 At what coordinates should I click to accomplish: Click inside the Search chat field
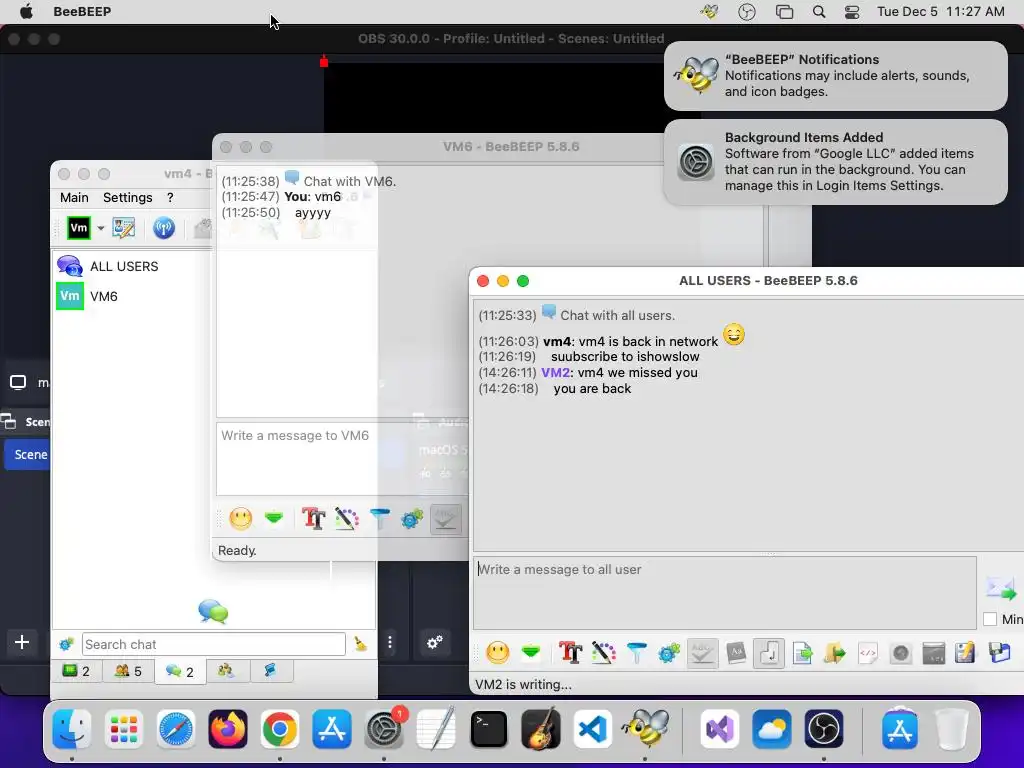[x=214, y=645]
